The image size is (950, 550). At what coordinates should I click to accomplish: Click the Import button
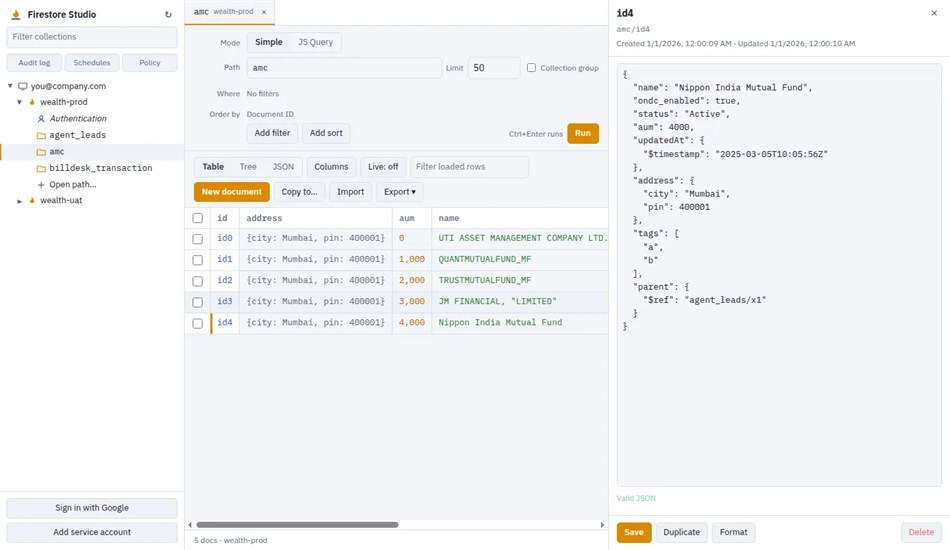point(350,192)
